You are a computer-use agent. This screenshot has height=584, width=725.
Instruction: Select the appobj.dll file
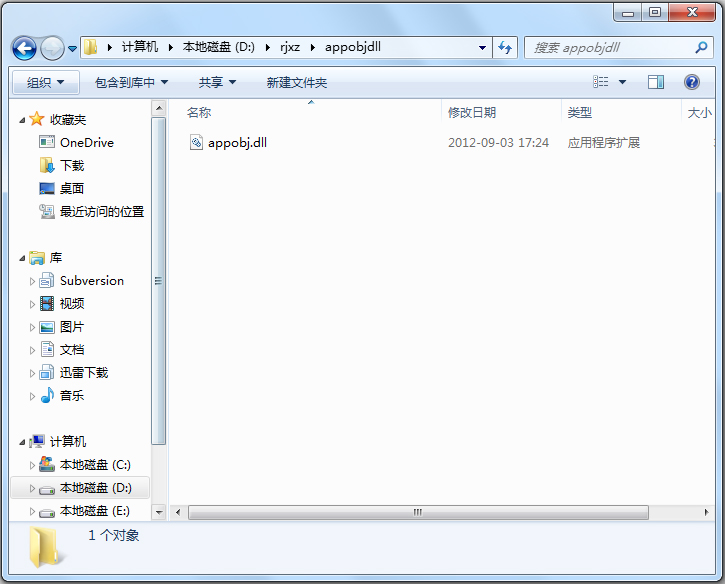(237, 143)
